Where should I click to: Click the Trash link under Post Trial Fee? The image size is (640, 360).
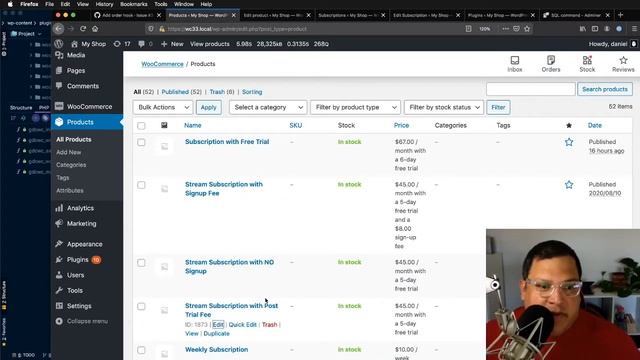[269, 324]
